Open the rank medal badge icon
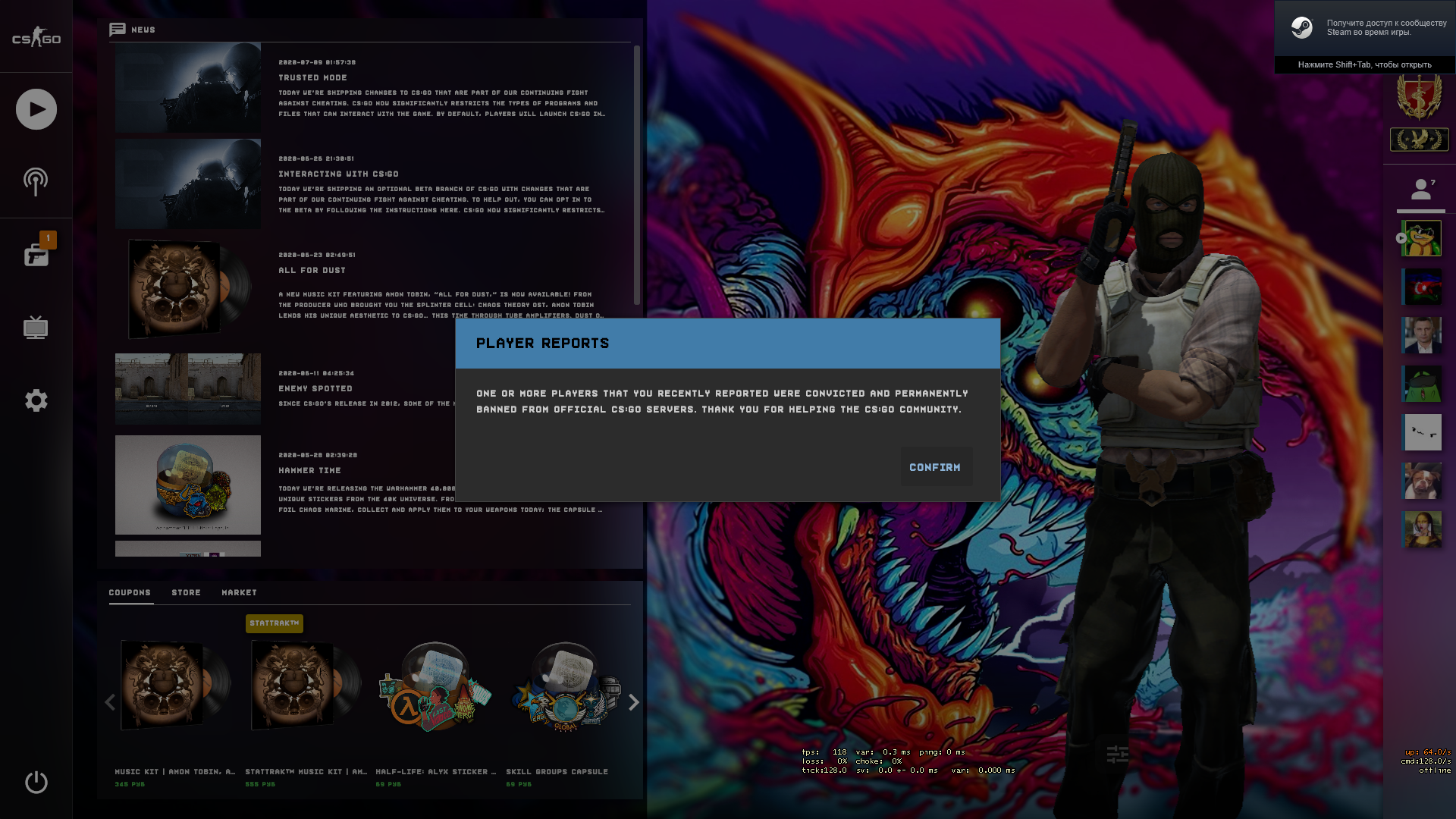Screen dimensions: 1456x819 coord(1419,97)
